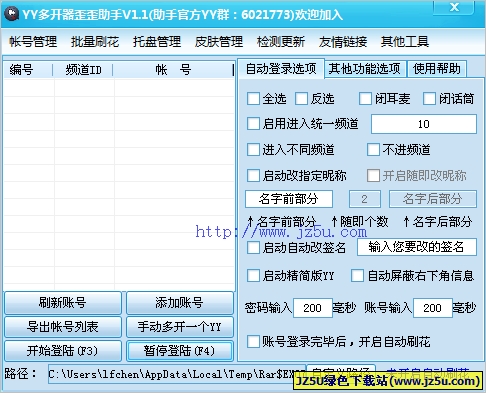Open the 其他工具 menu
486x393 pixels.
click(x=405, y=42)
